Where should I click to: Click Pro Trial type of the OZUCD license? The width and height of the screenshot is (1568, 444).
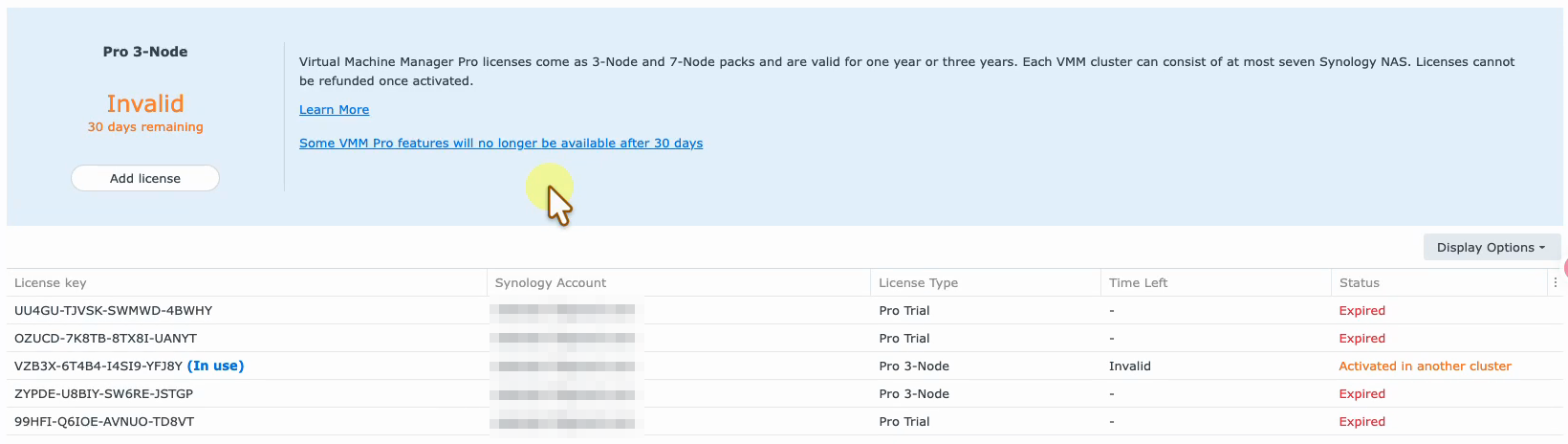(904, 339)
